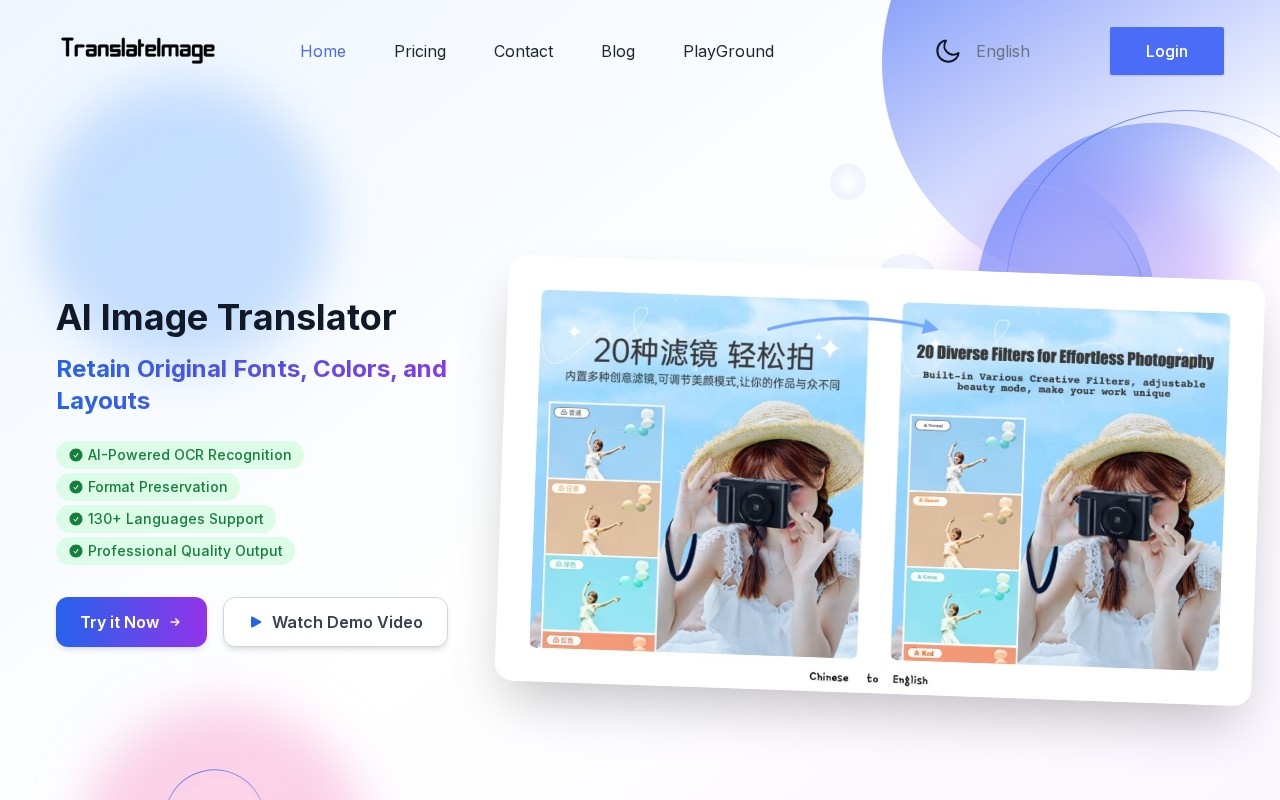Click the Professional Quality Output label
Viewport: 1280px width, 800px height.
[185, 551]
